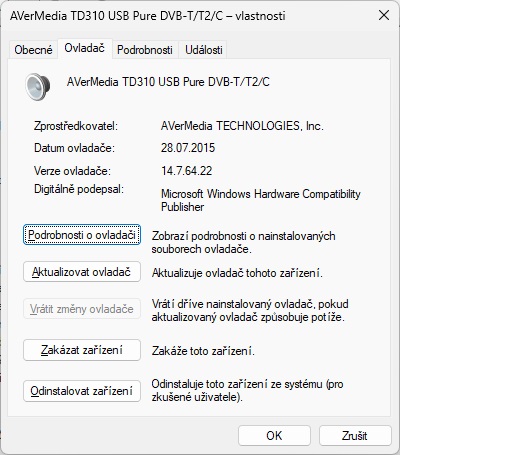Viewport: 514px width, 455px height.
Task: Click the driver date 28.07.2015 value
Action: [188, 148]
